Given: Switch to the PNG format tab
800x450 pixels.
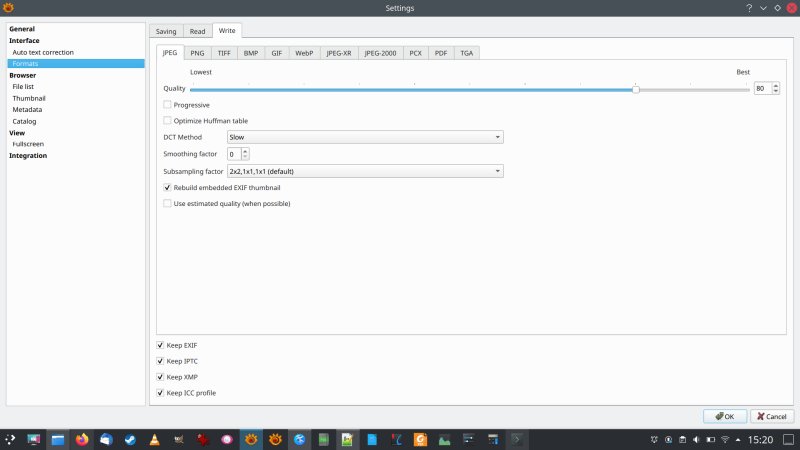Looking at the screenshot, I should coord(197,52).
